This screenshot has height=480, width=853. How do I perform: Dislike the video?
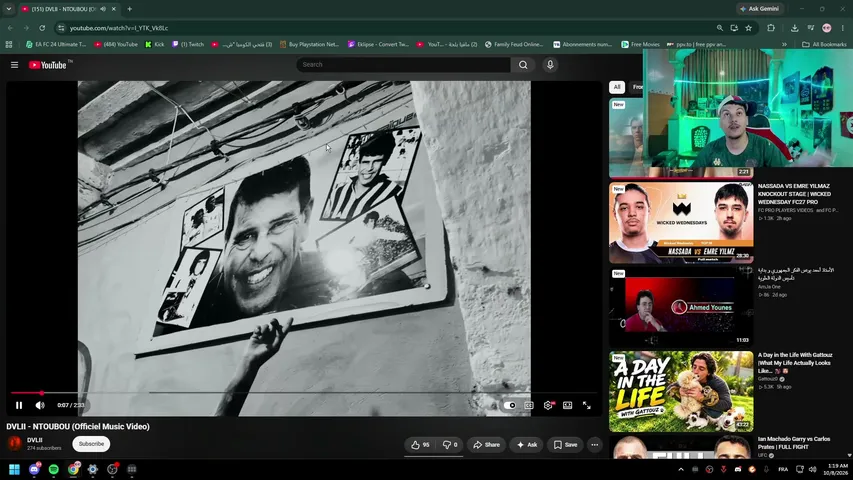tap(449, 445)
